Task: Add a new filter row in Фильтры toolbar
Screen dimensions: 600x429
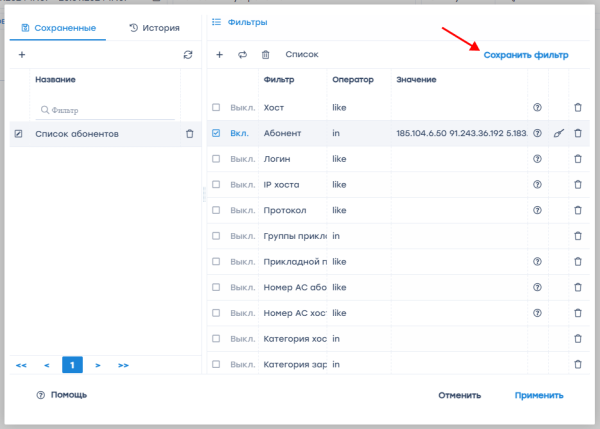Action: tap(220, 55)
